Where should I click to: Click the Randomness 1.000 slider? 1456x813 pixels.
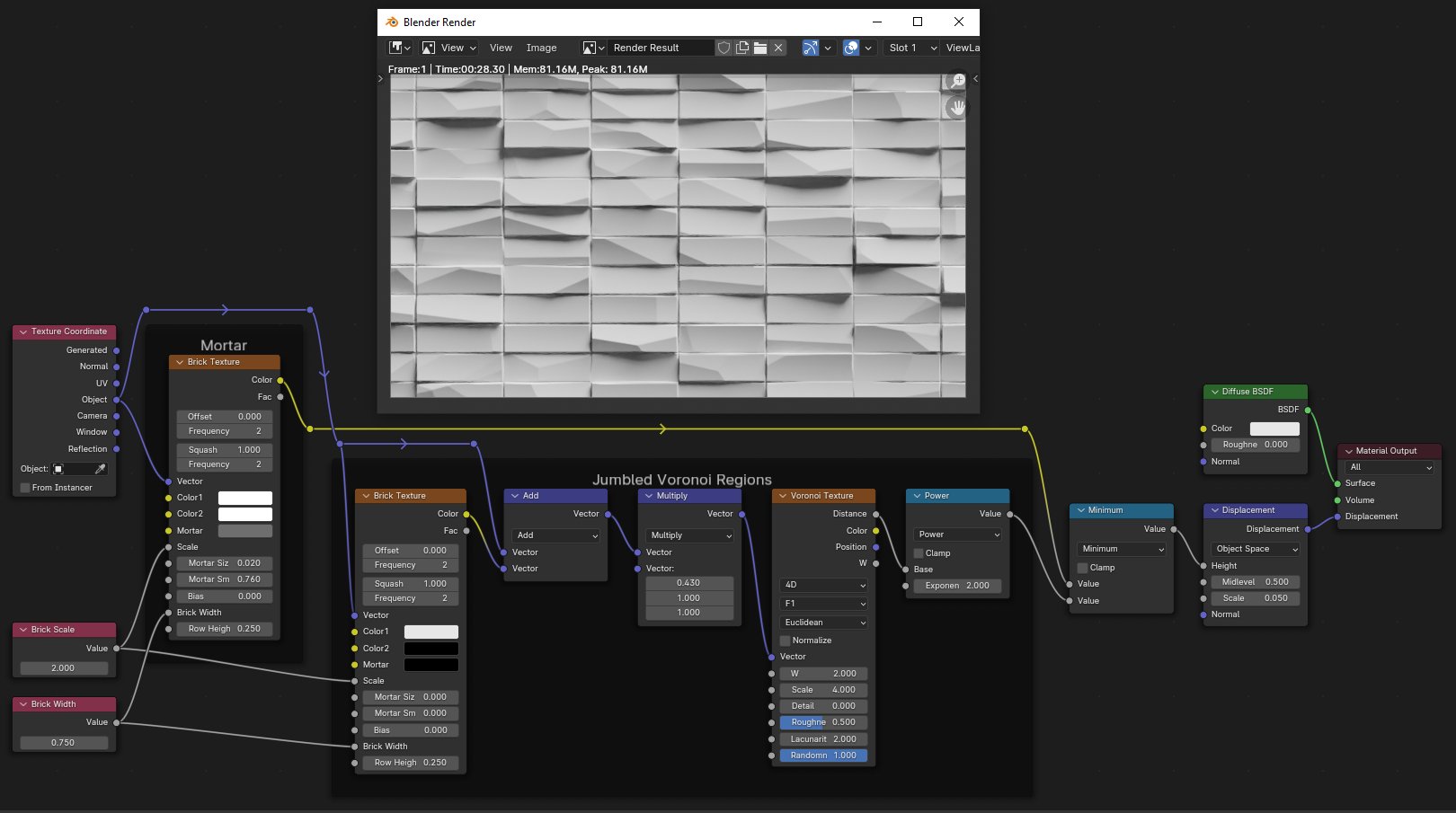[x=823, y=756]
